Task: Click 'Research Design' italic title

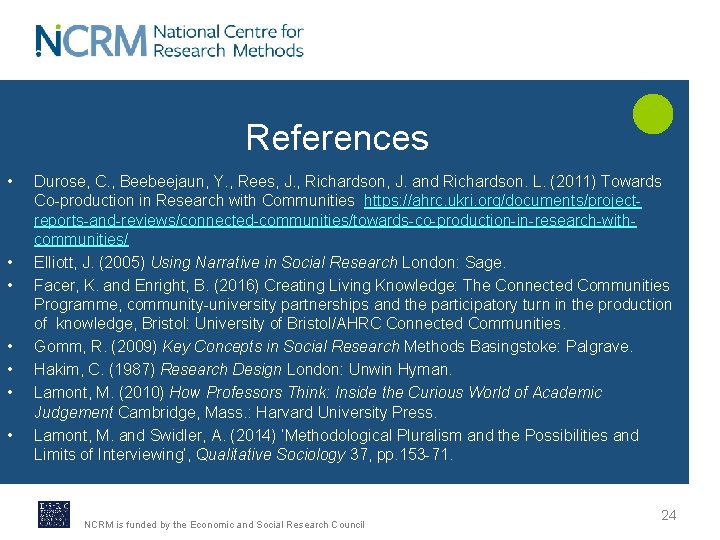Action: pos(221,370)
